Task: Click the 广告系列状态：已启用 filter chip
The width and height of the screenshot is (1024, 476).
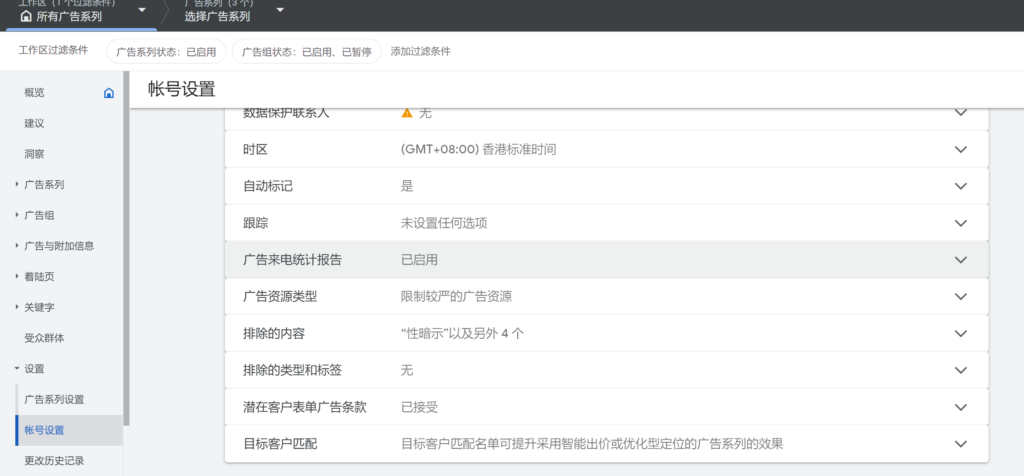Action: 166,51
